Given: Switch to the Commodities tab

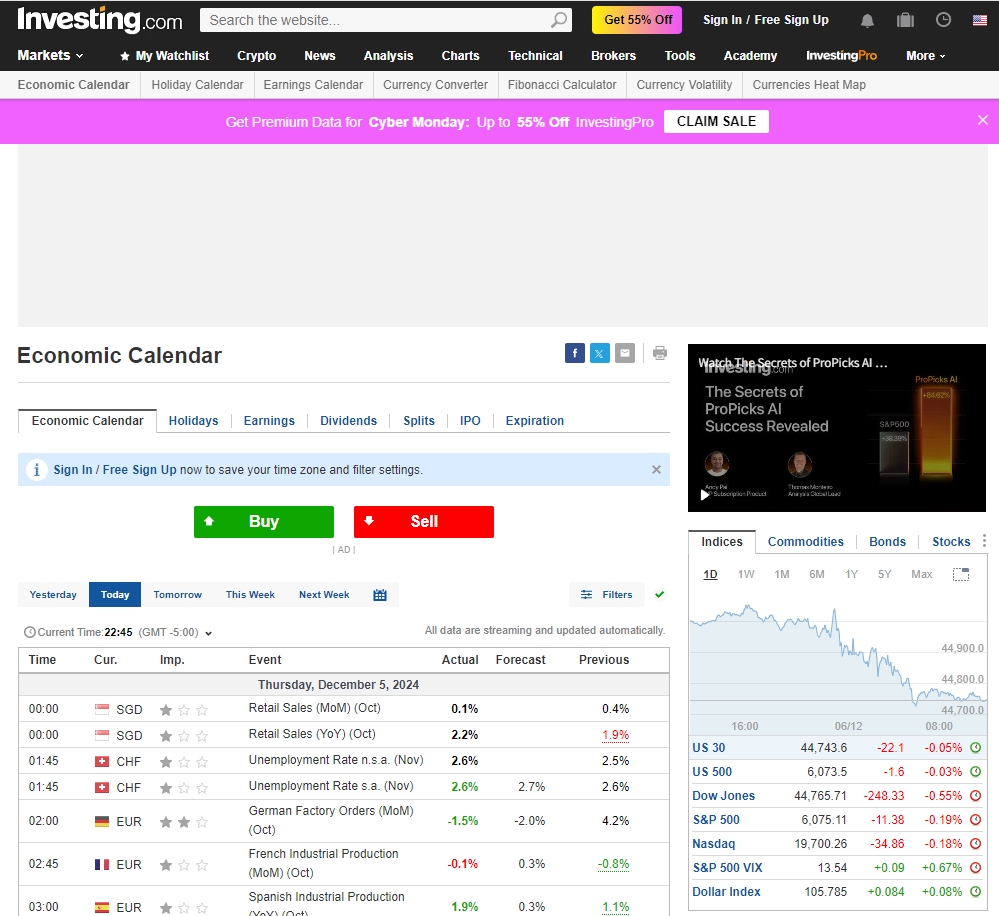Looking at the screenshot, I should click(x=805, y=541).
